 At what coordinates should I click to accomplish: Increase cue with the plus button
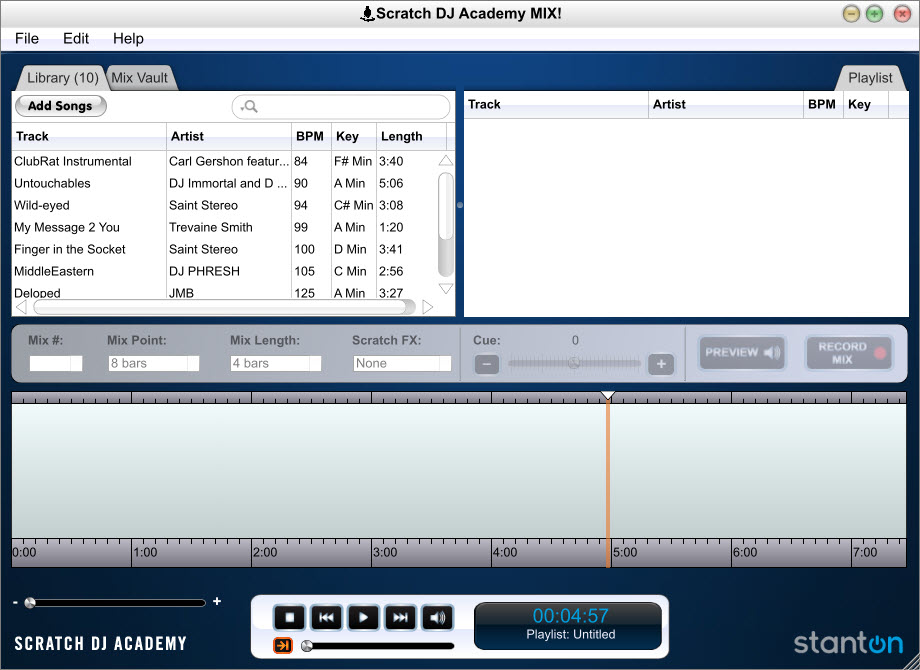(661, 364)
